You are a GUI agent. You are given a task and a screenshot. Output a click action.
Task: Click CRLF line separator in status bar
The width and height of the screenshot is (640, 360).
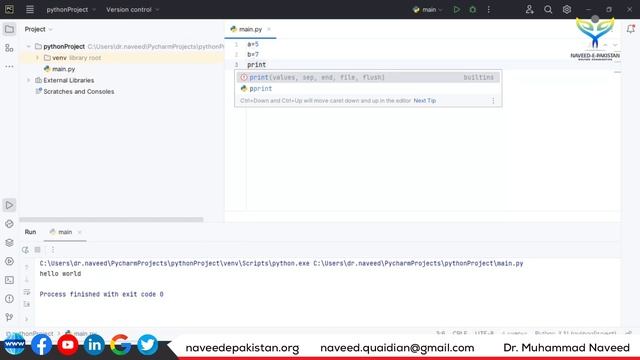[460, 333]
